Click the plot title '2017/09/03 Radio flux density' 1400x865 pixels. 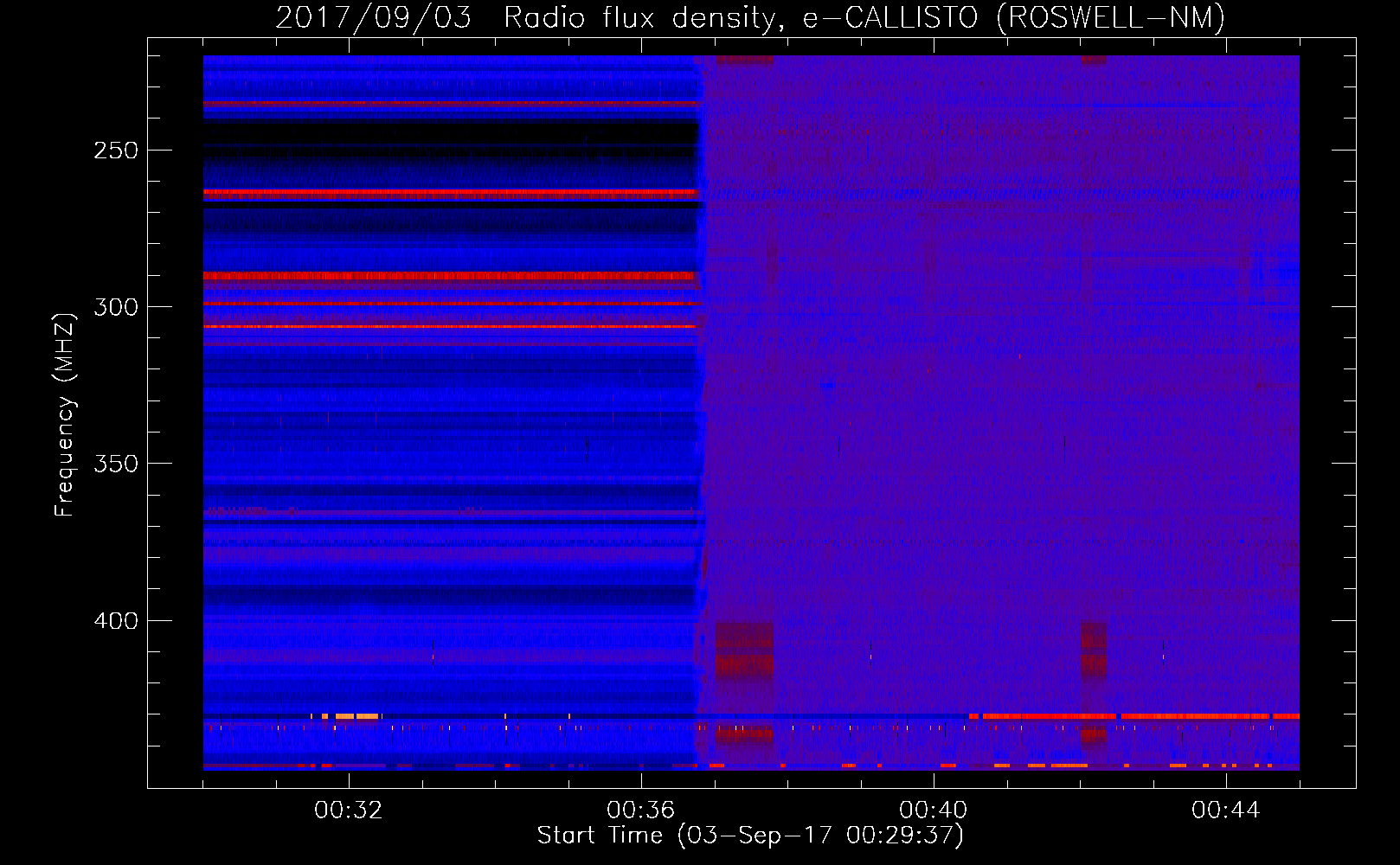pos(530,17)
